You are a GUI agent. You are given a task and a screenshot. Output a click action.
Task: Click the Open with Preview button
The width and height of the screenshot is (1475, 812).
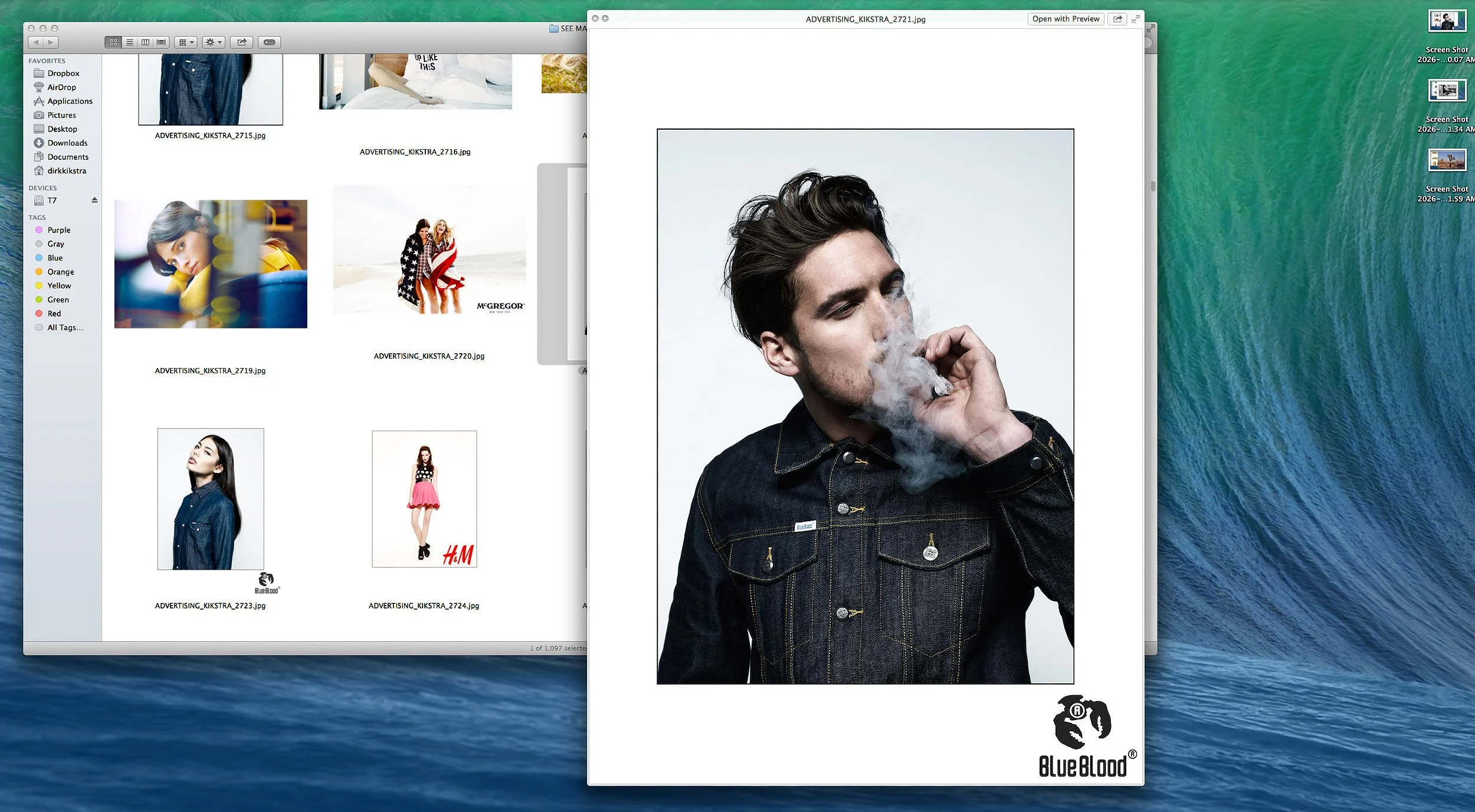pos(1066,19)
